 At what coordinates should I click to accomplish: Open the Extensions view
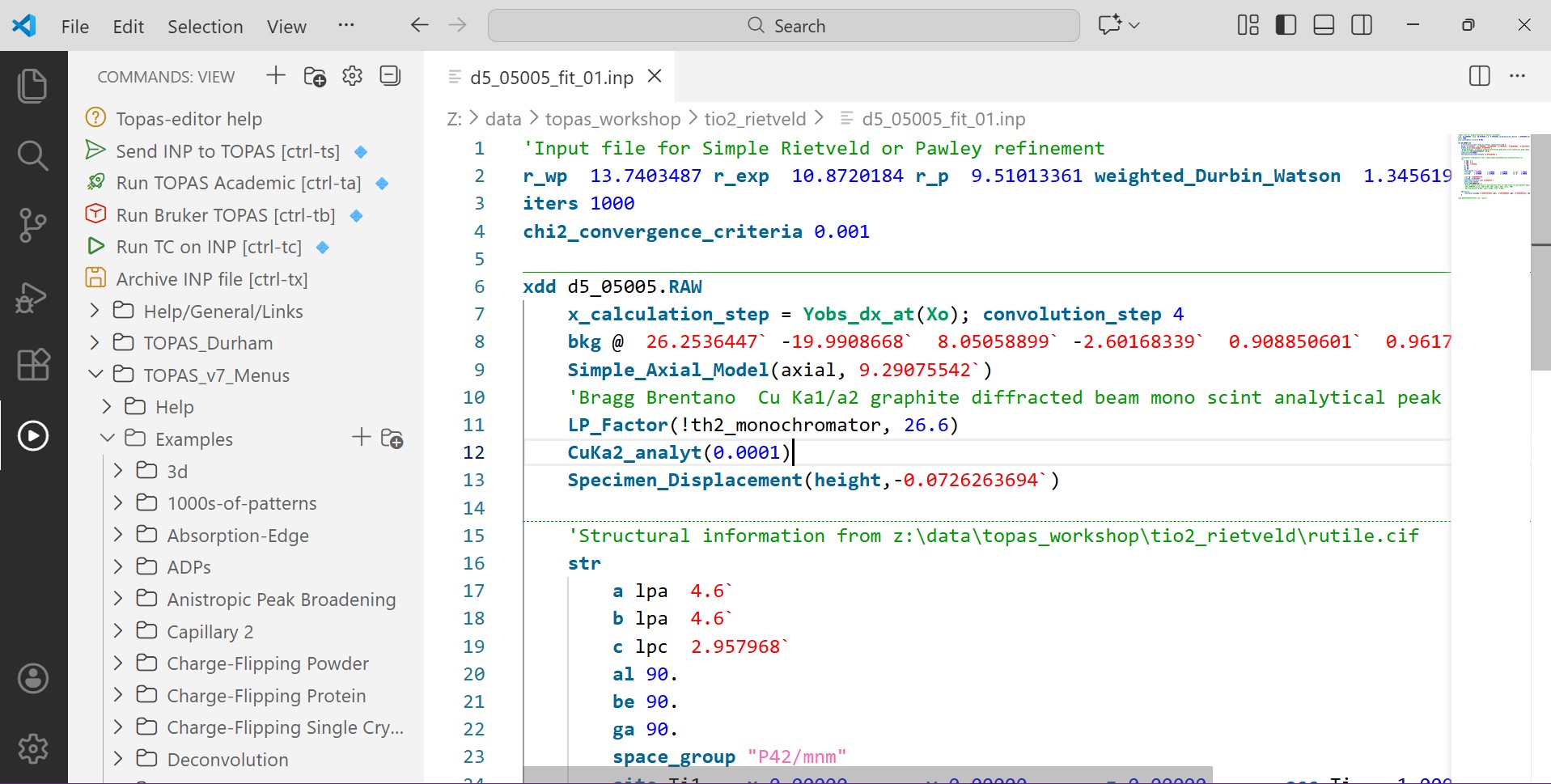[x=32, y=365]
